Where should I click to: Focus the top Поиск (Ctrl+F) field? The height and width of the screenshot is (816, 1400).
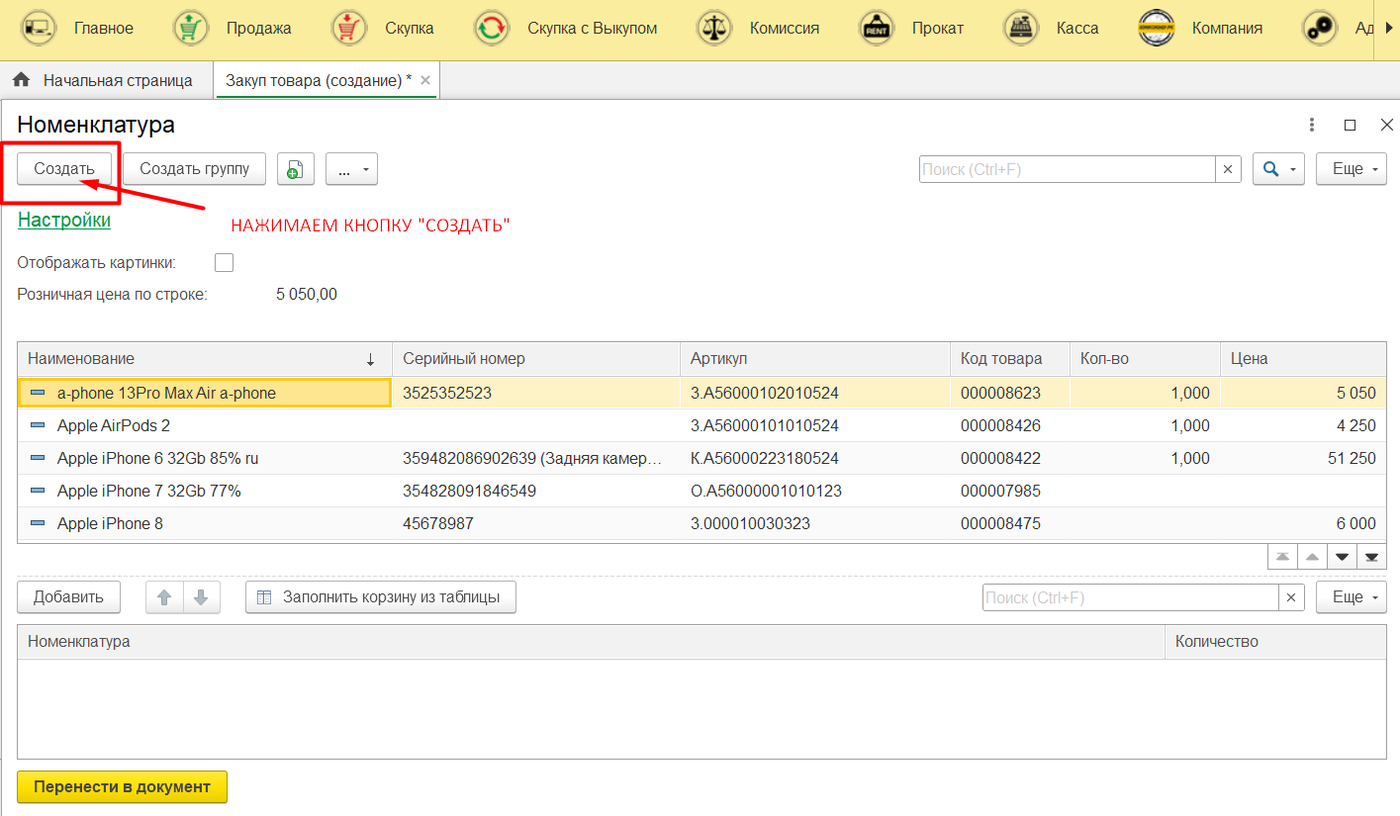click(x=1067, y=169)
